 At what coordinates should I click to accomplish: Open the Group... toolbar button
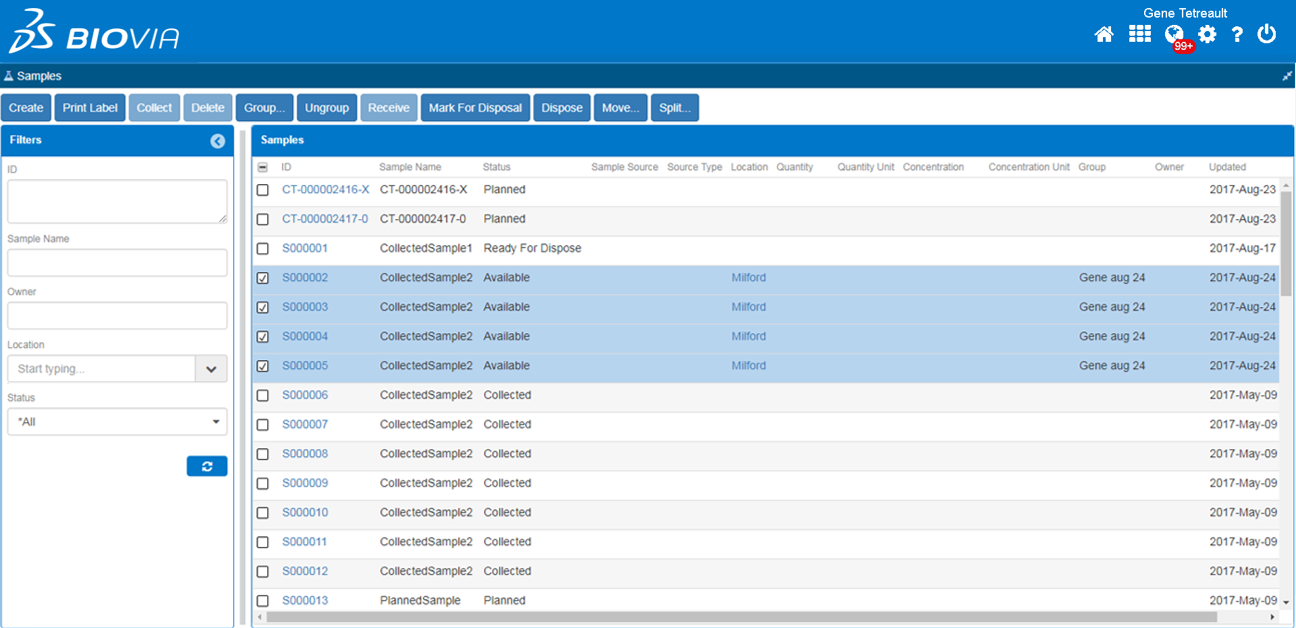click(265, 108)
